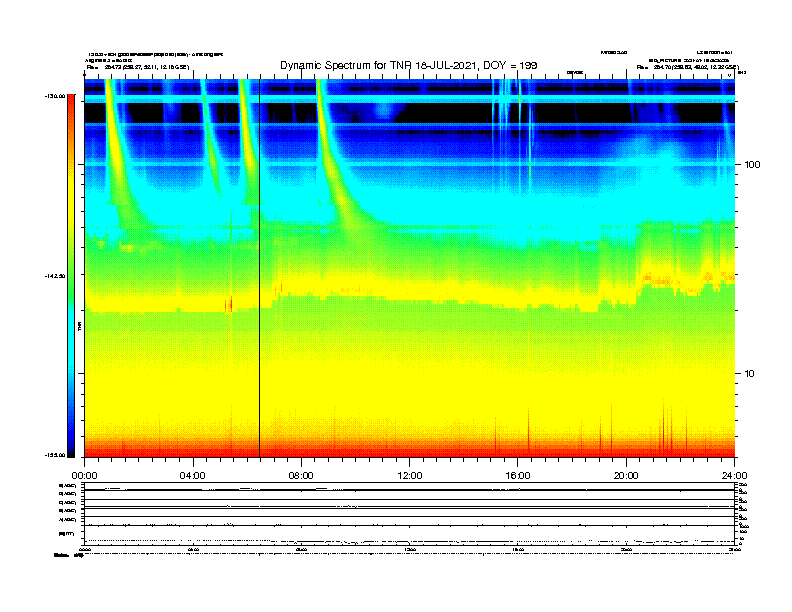This screenshot has height=612, width=792.
Task: Click the "-142.50" color scale label
Action: (55, 276)
